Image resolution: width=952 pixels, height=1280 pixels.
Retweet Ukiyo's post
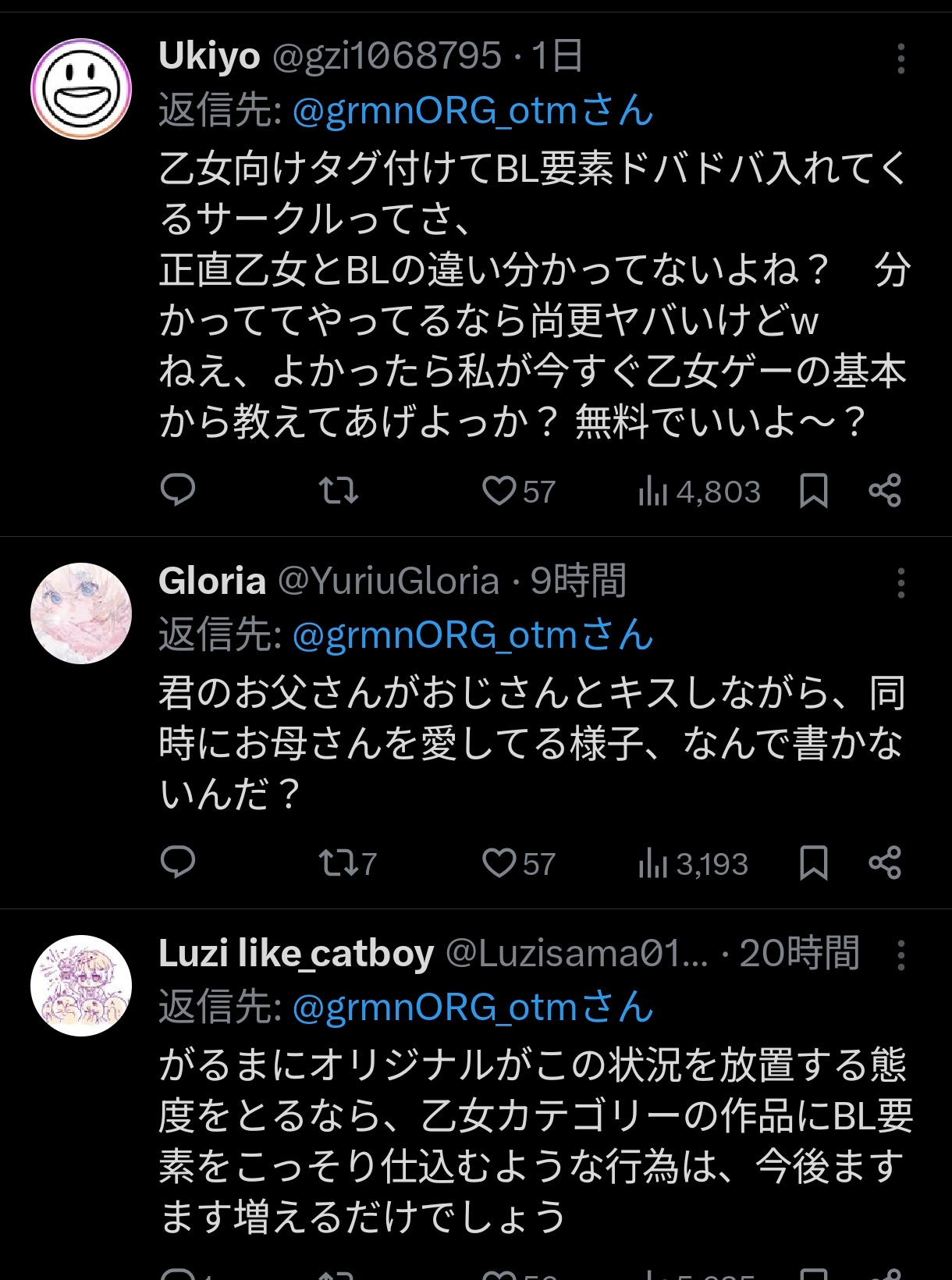[339, 490]
